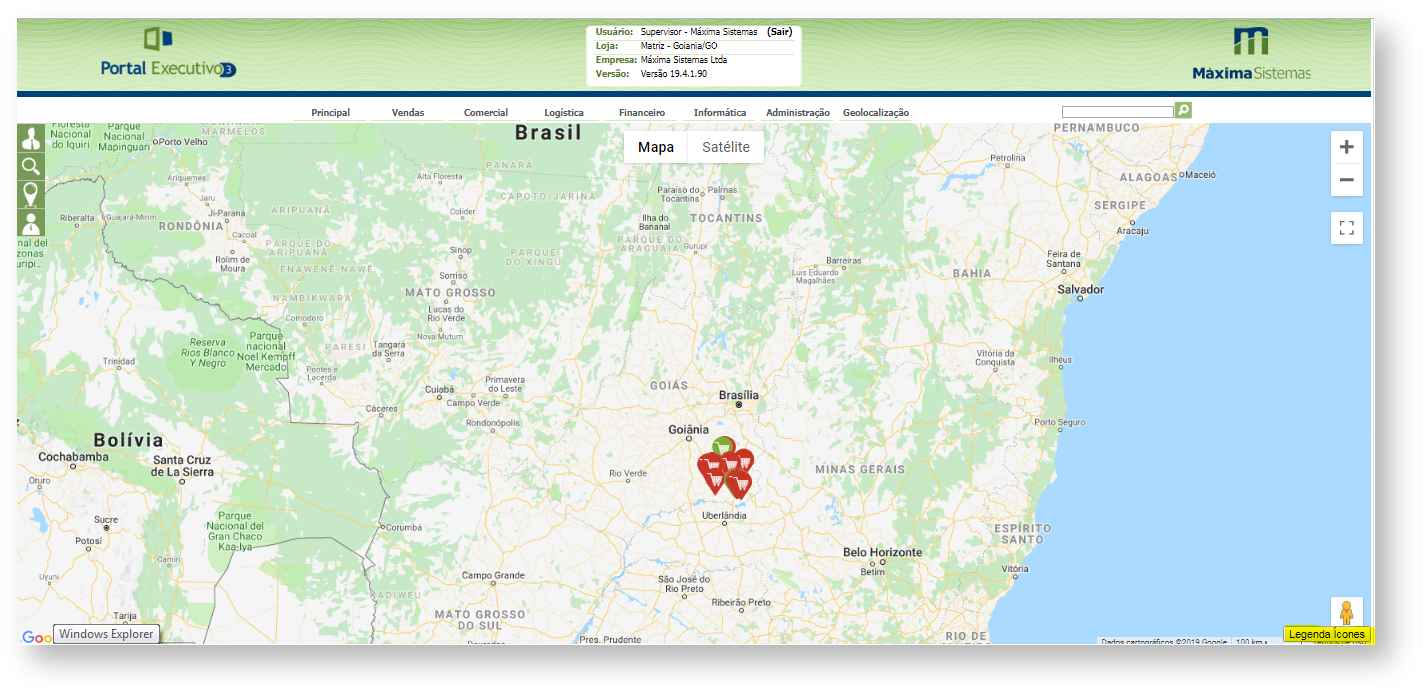Zoom in the map with plus button
Image resolution: width=1423 pixels, height=693 pixels.
click(1347, 147)
